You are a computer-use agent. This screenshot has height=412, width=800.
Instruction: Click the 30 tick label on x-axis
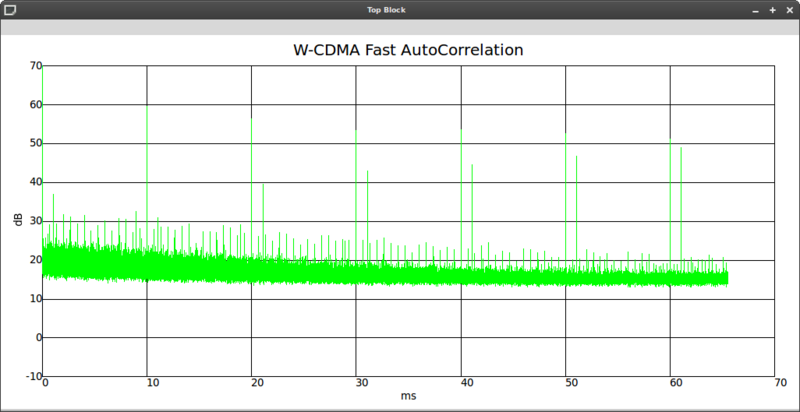[356, 384]
